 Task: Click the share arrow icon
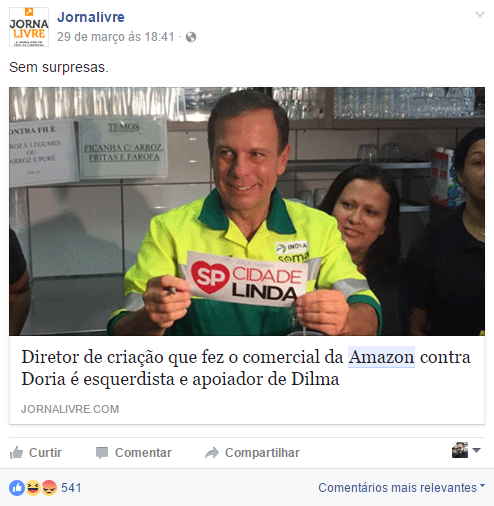(212, 453)
